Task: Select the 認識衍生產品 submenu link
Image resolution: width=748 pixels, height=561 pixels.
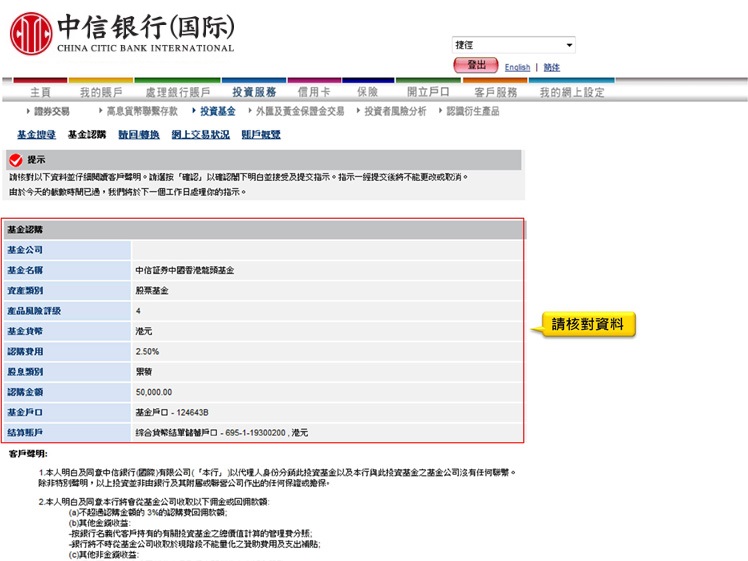Action: click(x=473, y=111)
